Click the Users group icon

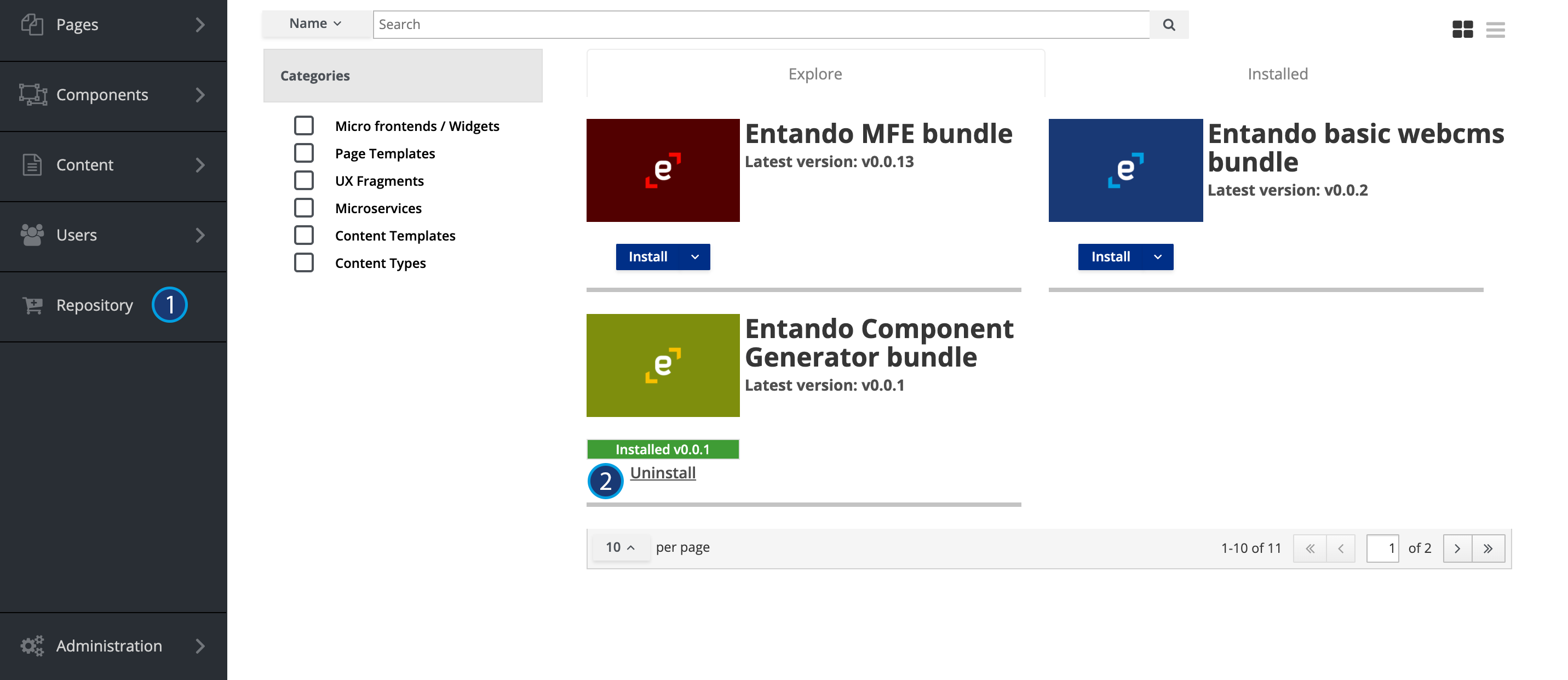pyautogui.click(x=32, y=235)
